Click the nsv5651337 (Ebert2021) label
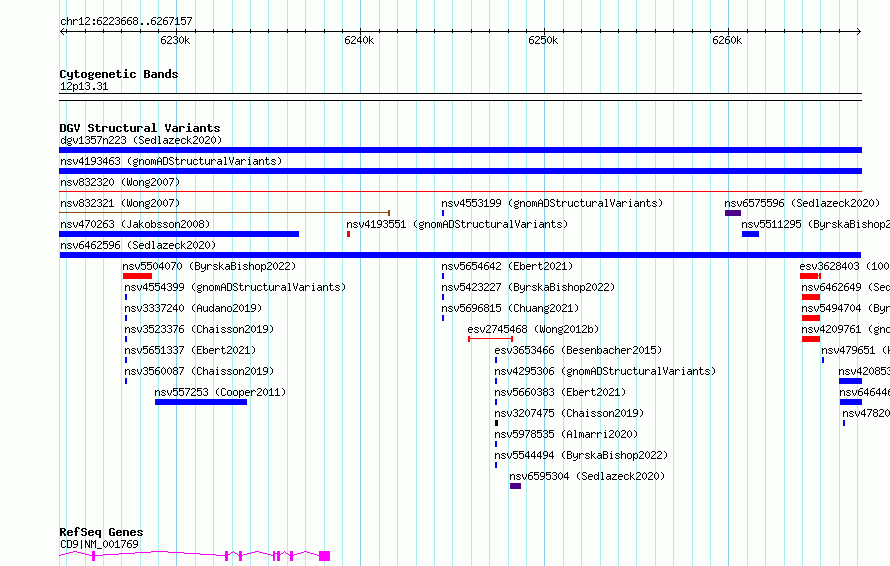Screen dimensions: 890x566 click(190, 350)
